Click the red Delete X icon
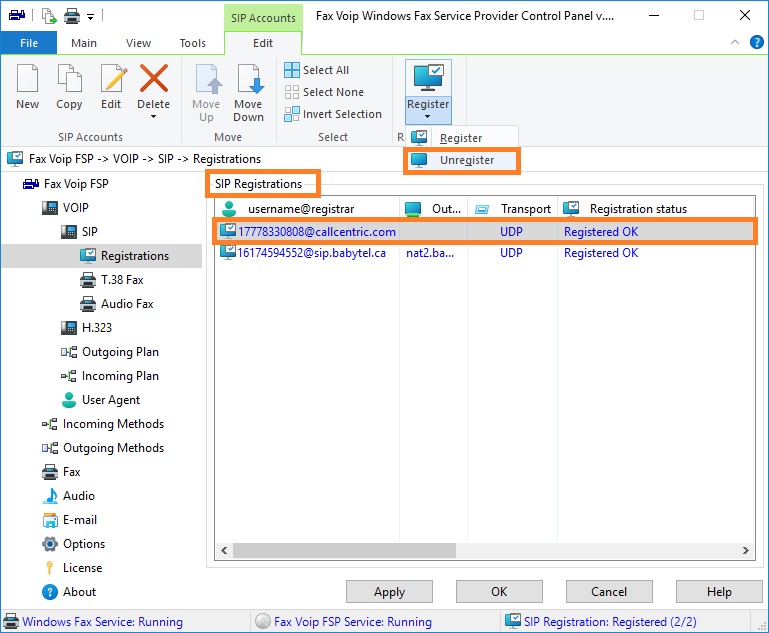This screenshot has width=769, height=633. [x=154, y=78]
